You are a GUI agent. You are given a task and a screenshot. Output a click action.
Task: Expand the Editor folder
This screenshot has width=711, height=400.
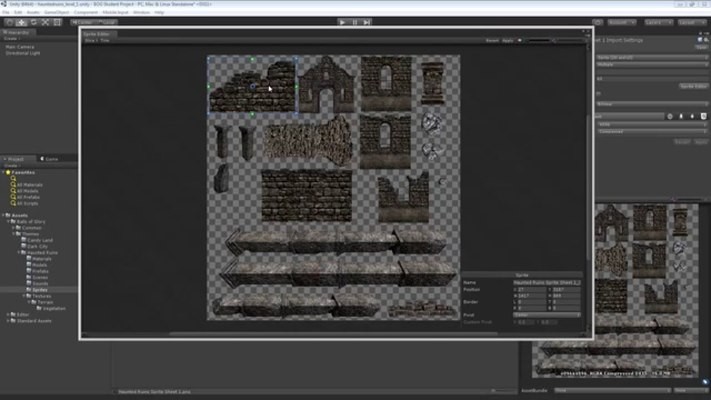(x=8, y=314)
